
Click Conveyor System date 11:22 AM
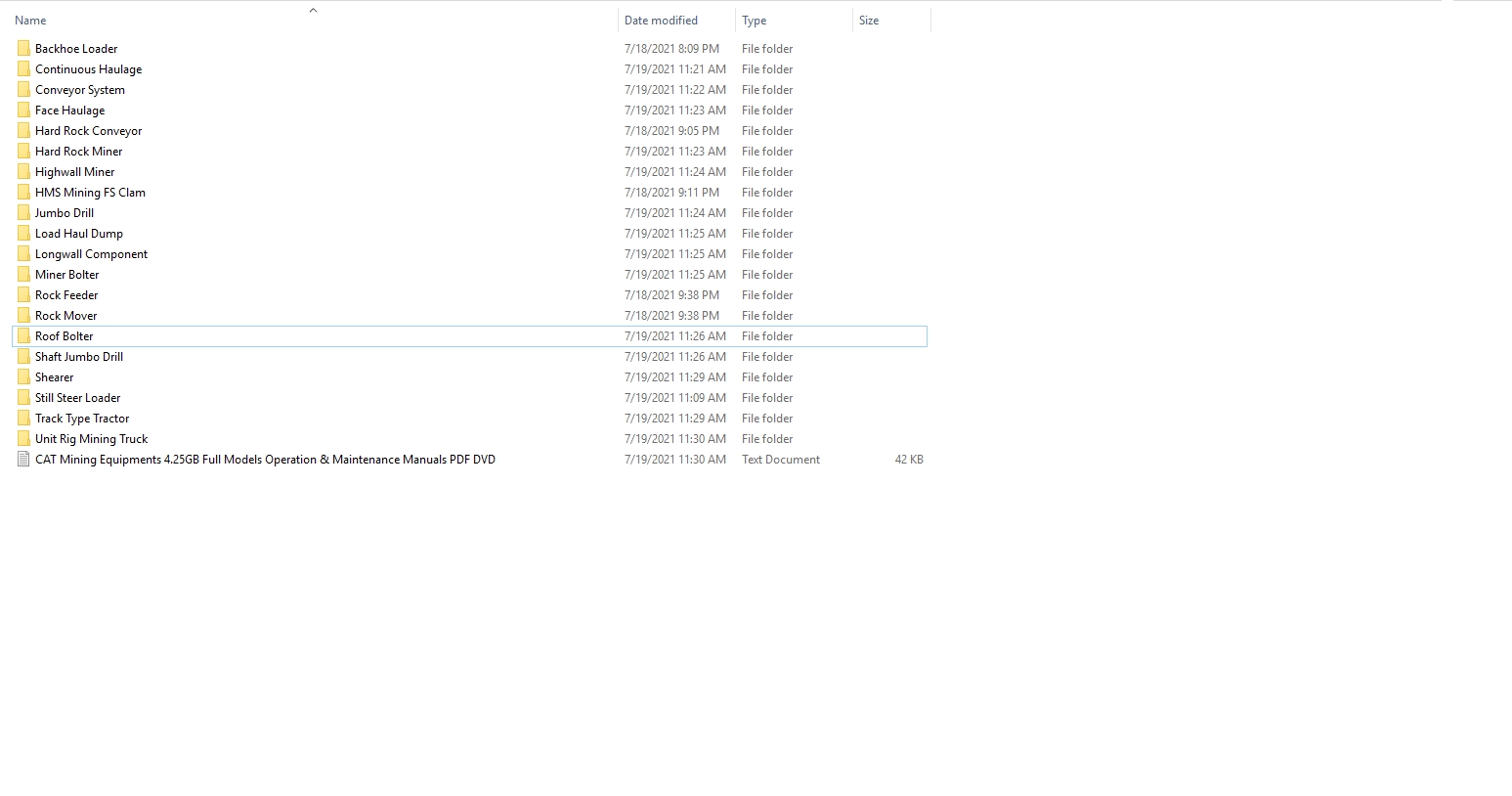point(675,89)
